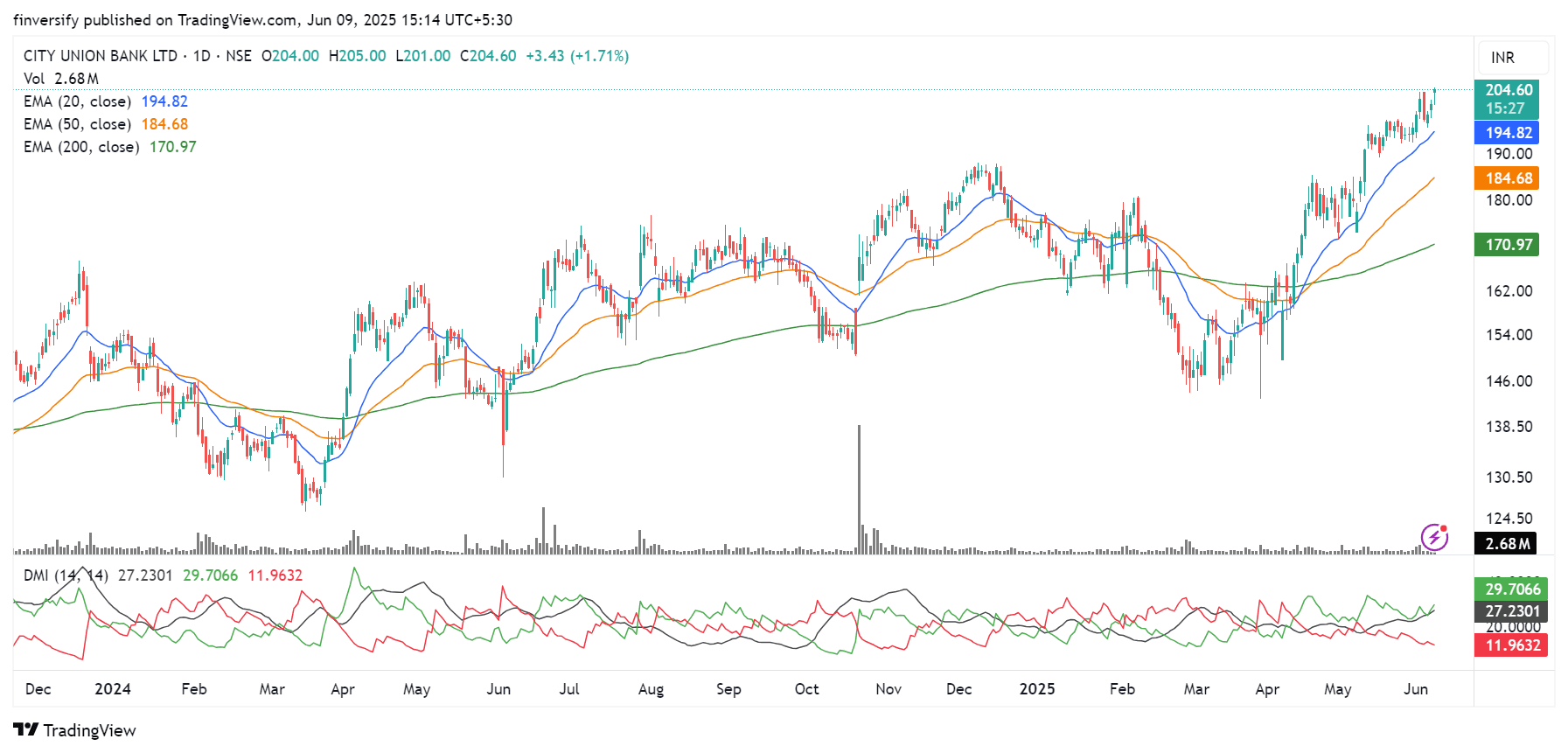Select the low price L201.00 value
1568x753 pixels.
click(423, 56)
